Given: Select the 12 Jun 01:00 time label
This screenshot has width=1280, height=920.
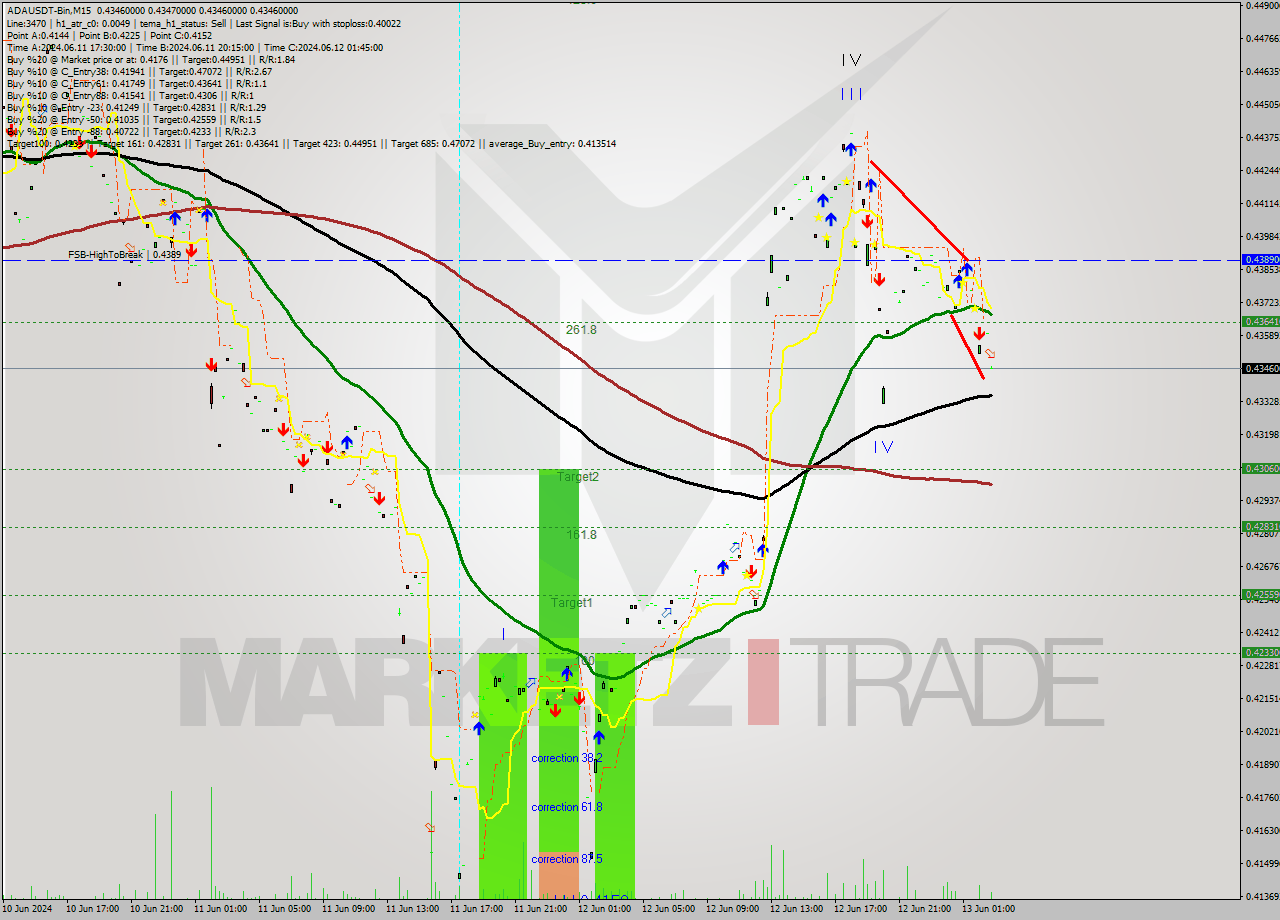Looking at the screenshot, I should click(x=606, y=909).
